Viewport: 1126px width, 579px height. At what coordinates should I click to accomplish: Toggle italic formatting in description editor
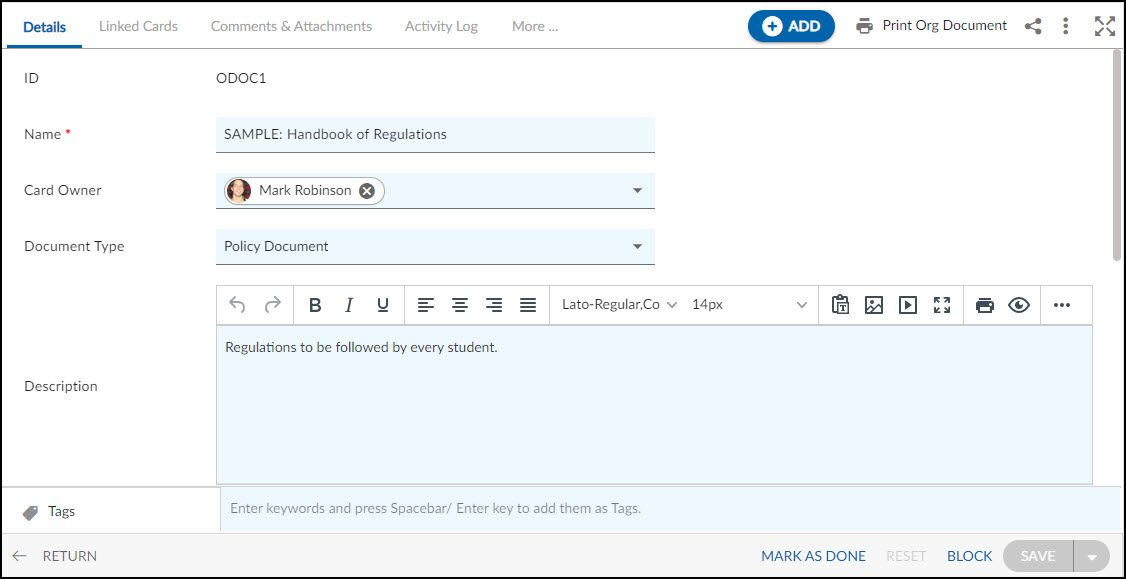coord(349,305)
